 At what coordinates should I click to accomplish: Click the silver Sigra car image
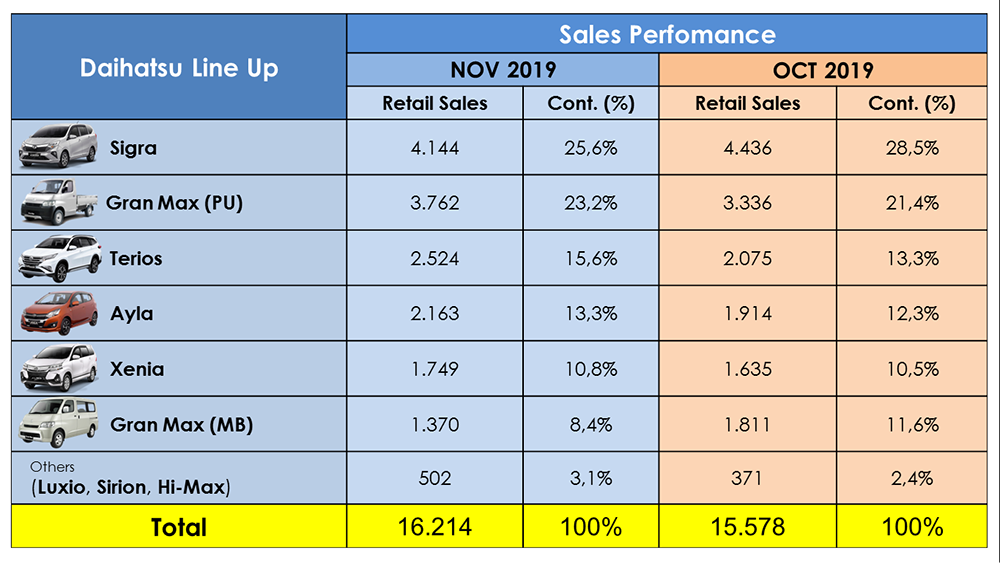point(58,146)
